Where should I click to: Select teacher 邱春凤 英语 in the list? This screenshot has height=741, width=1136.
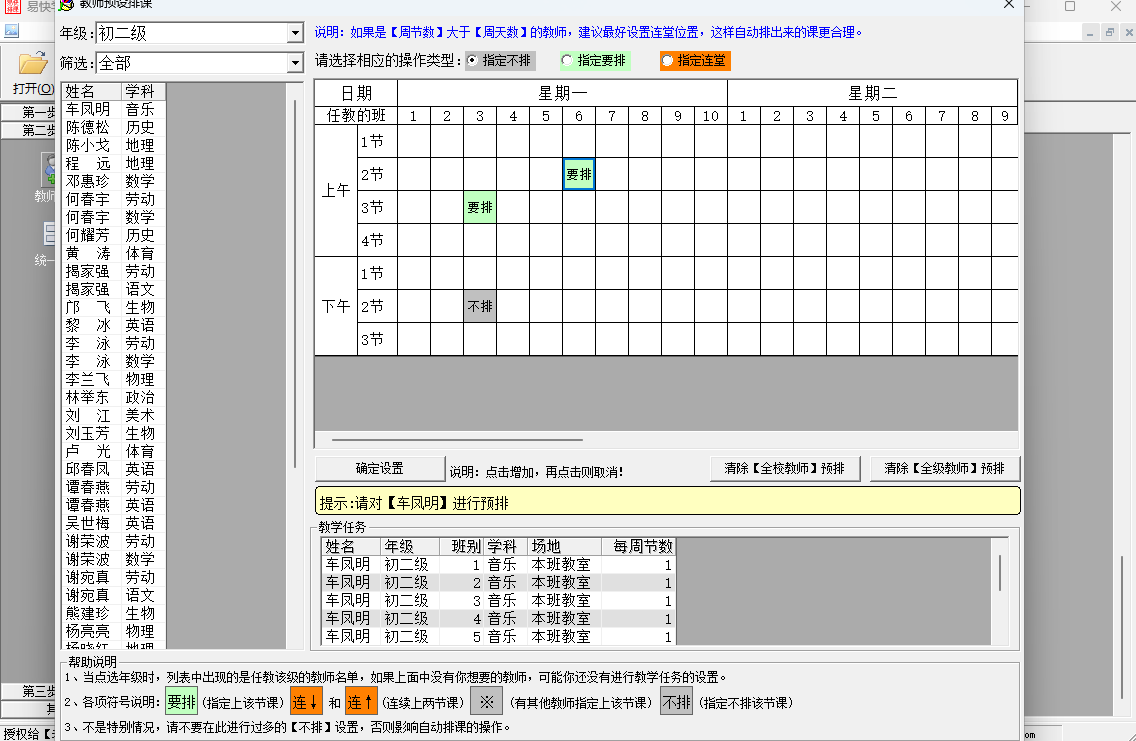point(114,469)
